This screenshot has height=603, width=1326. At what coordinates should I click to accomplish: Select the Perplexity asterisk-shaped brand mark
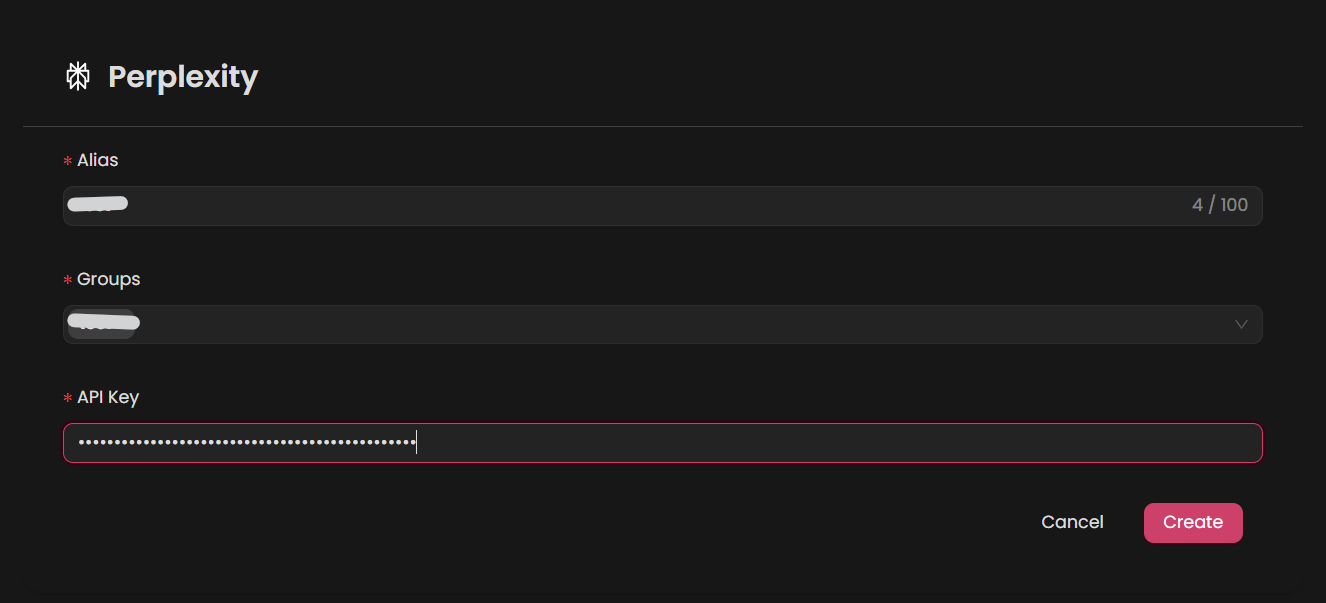78,75
